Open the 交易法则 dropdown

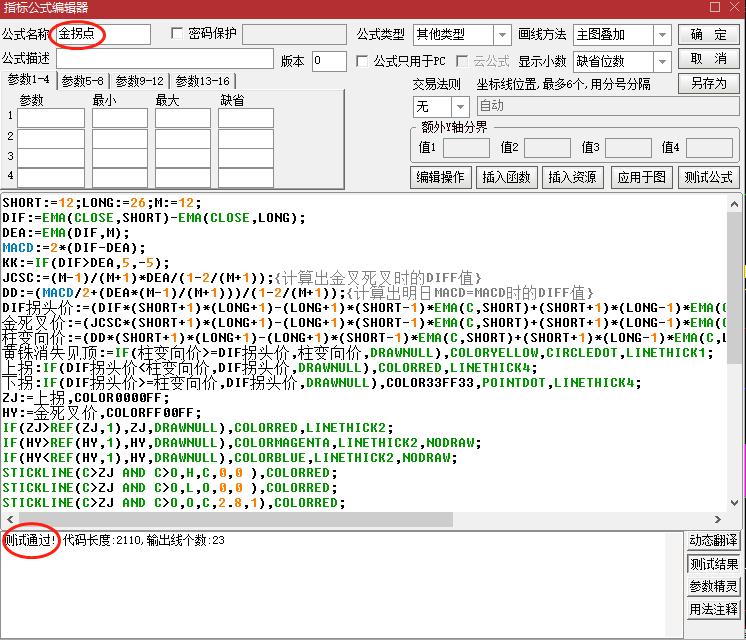pyautogui.click(x=460, y=106)
